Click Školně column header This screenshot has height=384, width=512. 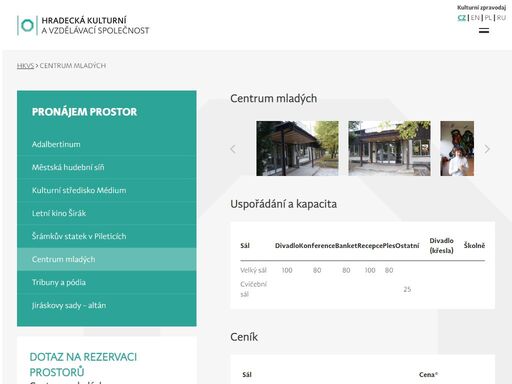coord(474,246)
